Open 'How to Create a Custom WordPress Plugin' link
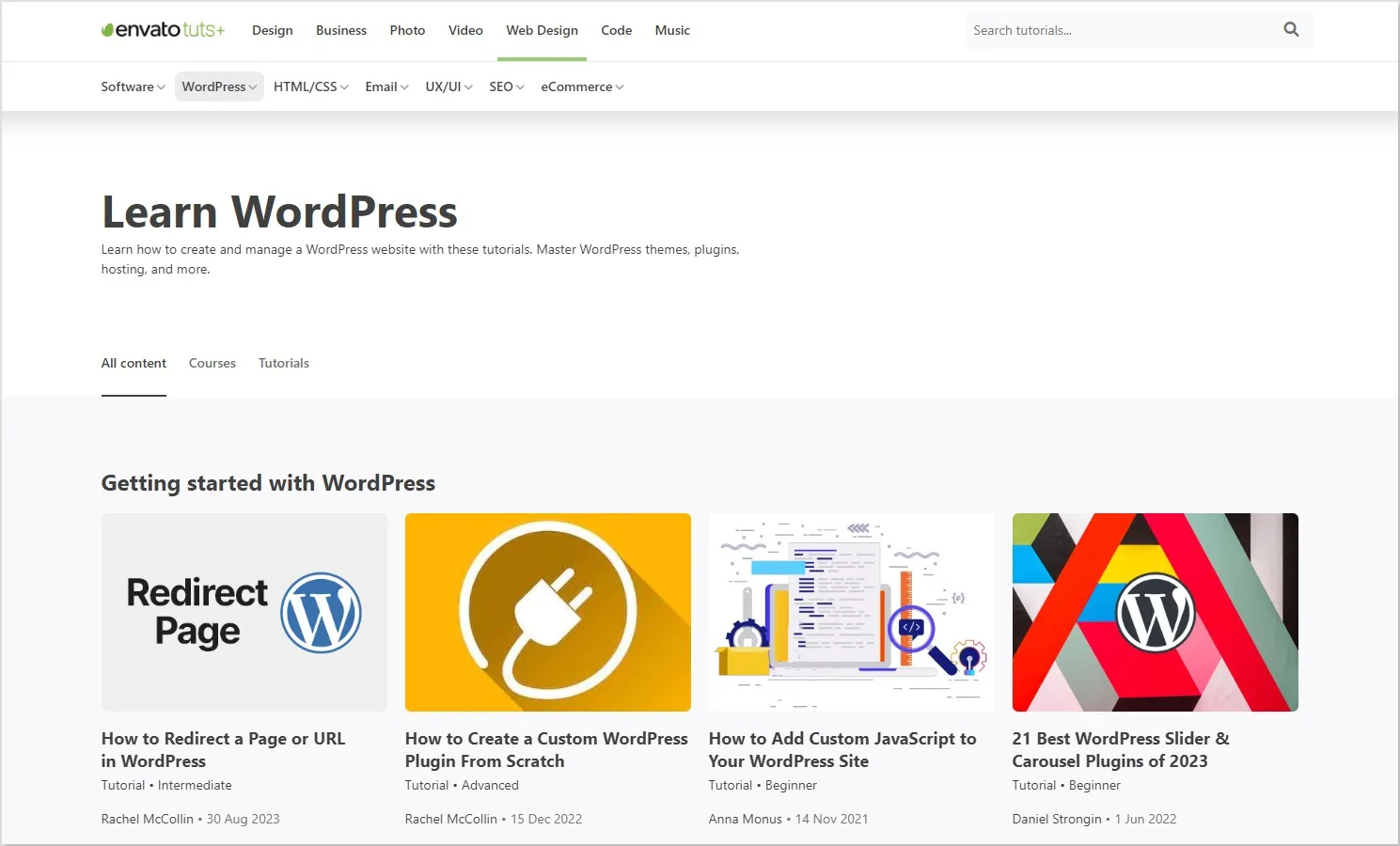 tap(546, 750)
